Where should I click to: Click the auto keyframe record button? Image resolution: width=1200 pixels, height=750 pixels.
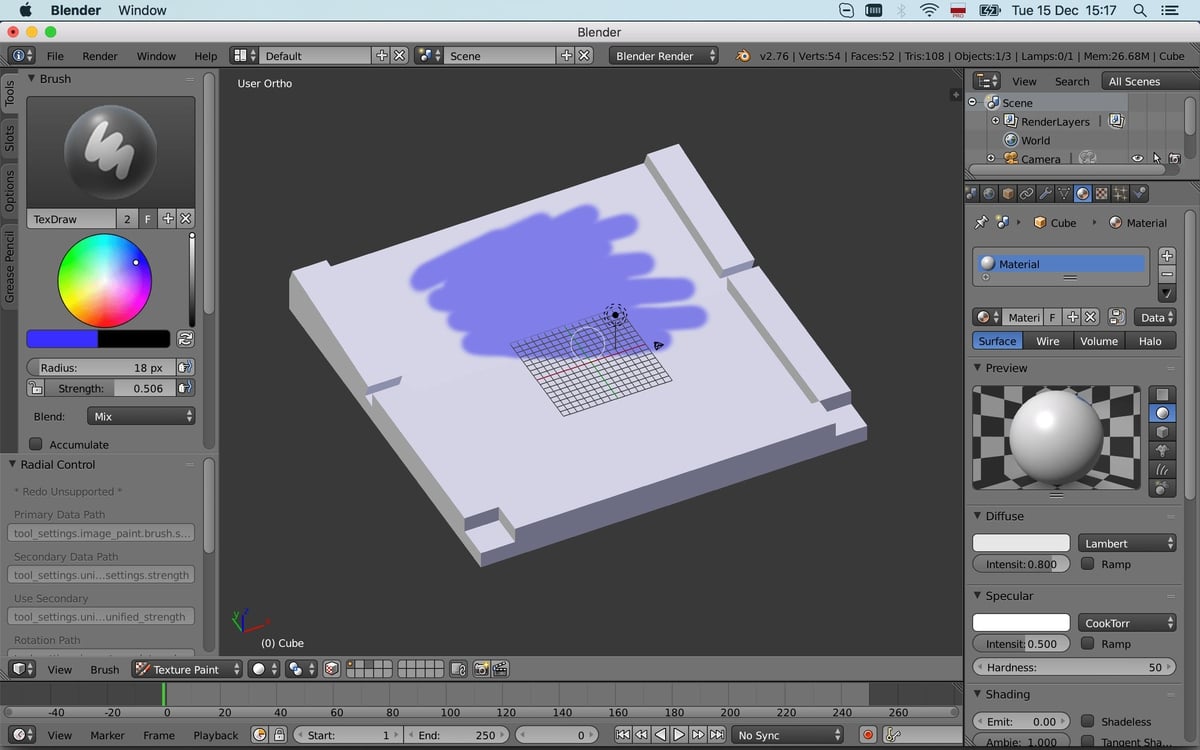tap(868, 735)
